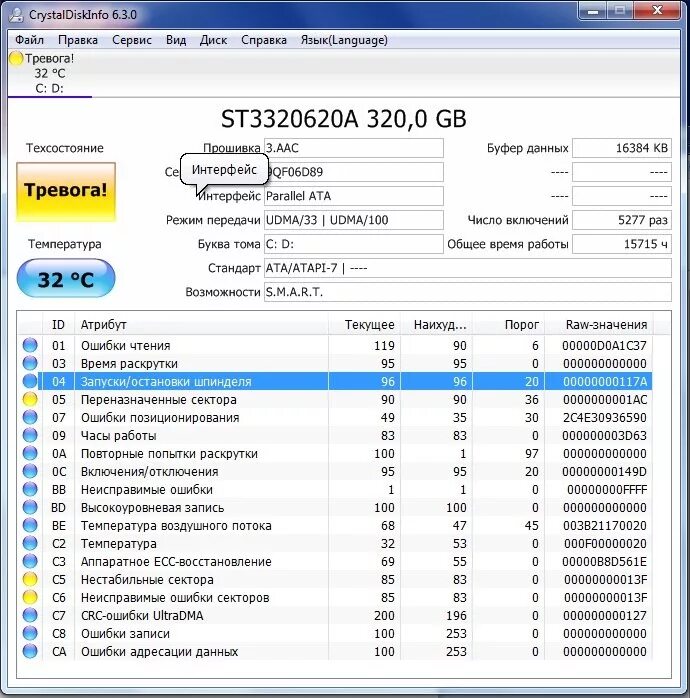The image size is (690, 698).
Task: Click raw value 00000000FFFF
Action: (x=607, y=490)
